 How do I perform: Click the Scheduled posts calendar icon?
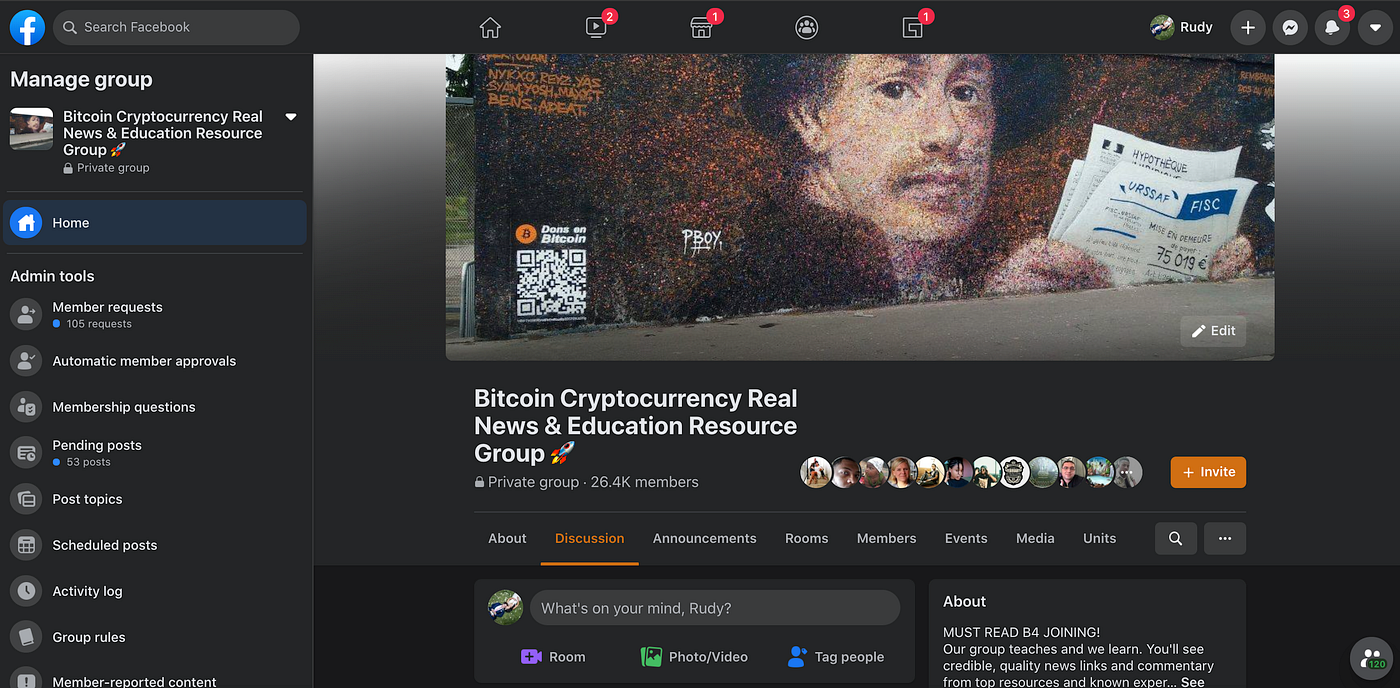pos(26,545)
